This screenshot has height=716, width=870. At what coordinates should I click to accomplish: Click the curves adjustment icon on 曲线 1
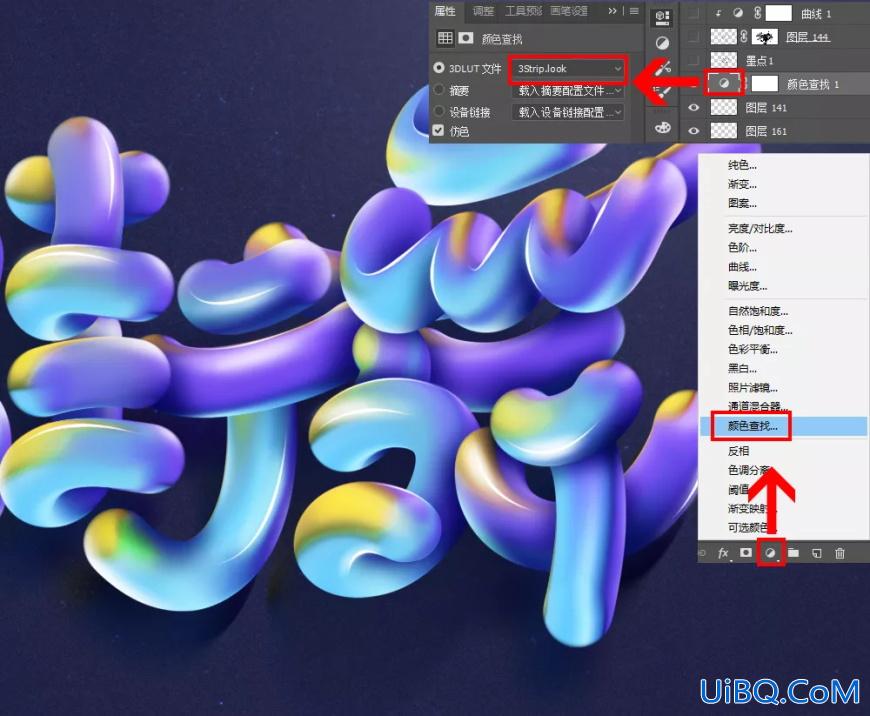tap(737, 13)
